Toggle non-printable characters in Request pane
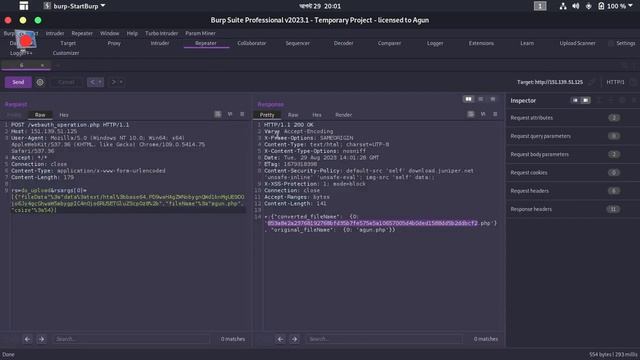Viewport: 640px width, 360px height. click(230, 114)
